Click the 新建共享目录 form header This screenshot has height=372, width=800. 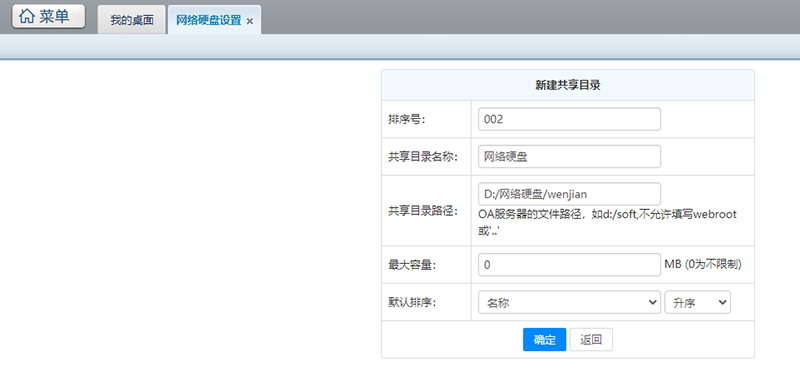(567, 85)
